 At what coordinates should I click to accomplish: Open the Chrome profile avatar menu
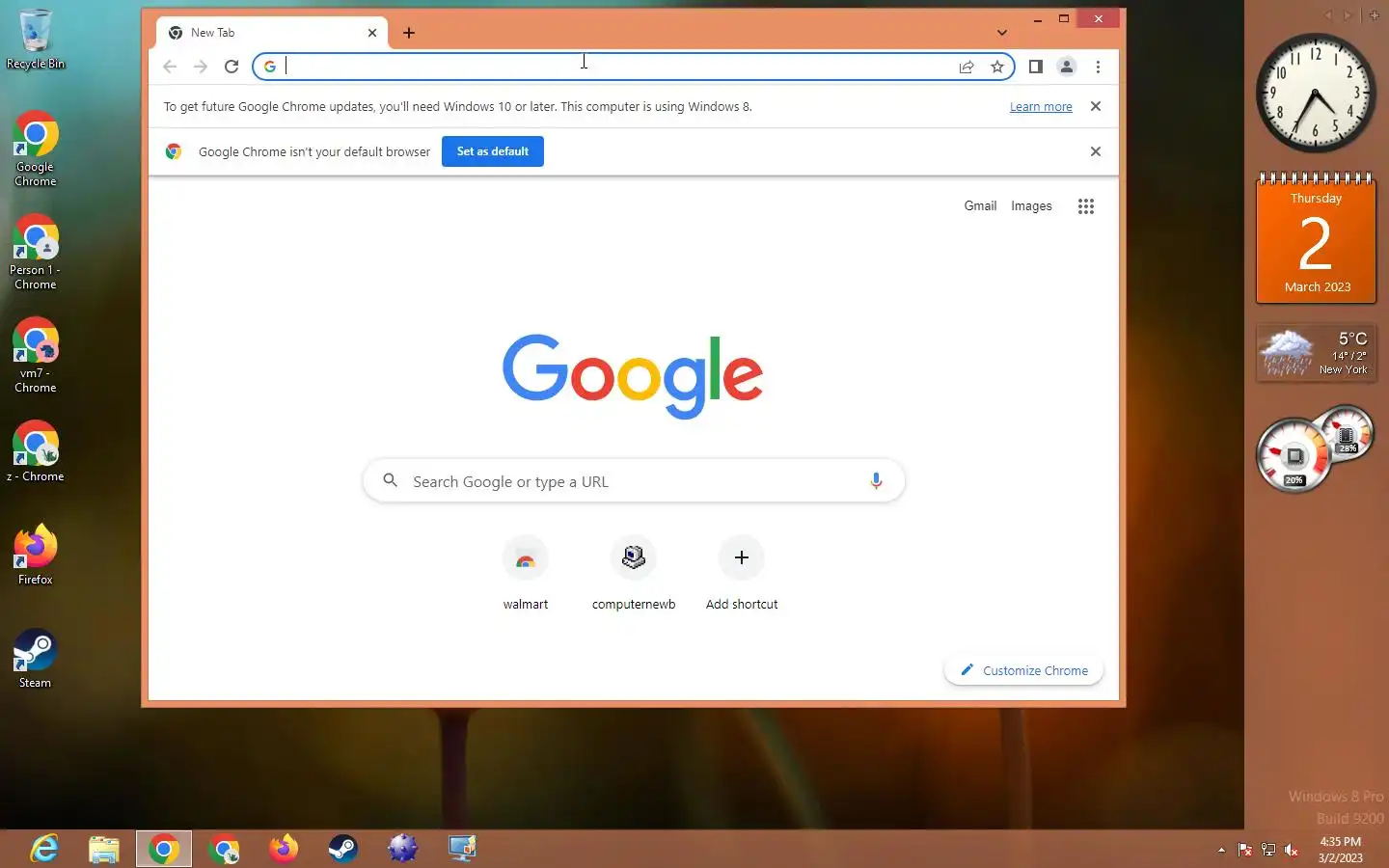(1067, 67)
